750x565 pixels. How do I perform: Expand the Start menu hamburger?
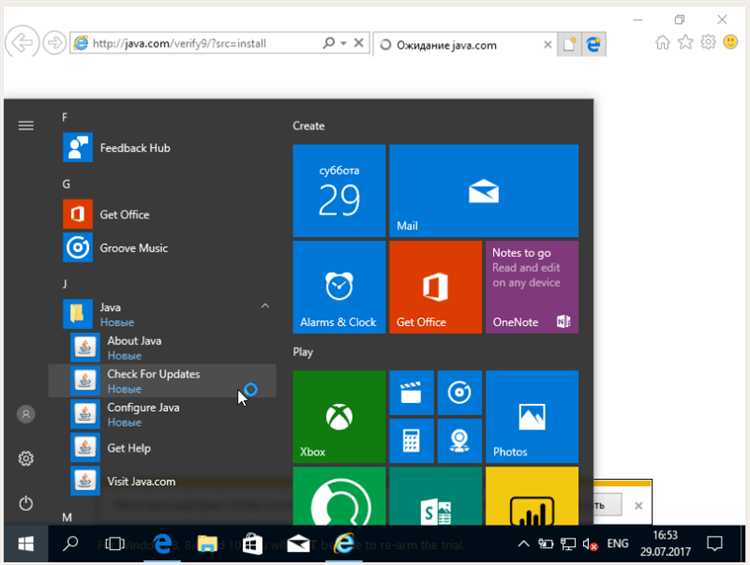tap(26, 125)
